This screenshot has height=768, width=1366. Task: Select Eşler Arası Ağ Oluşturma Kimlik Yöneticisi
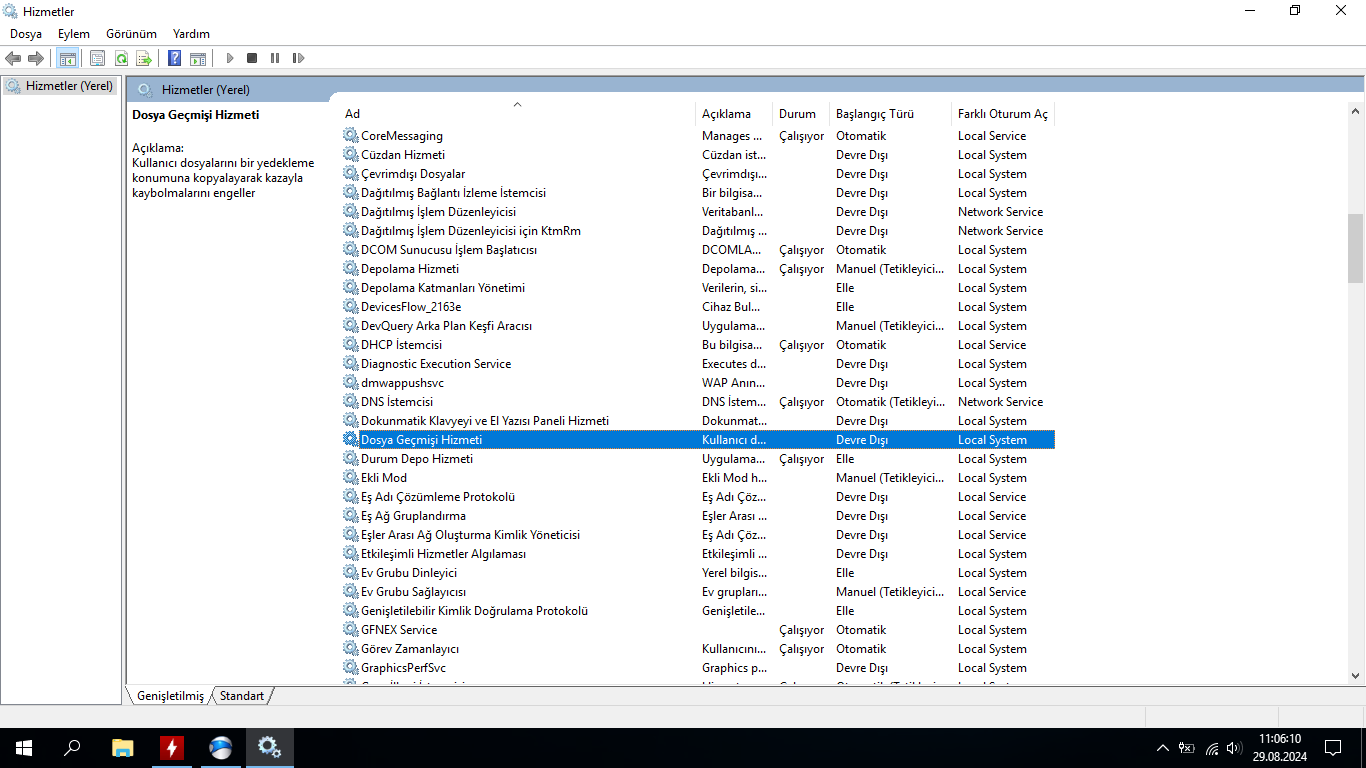click(698, 534)
